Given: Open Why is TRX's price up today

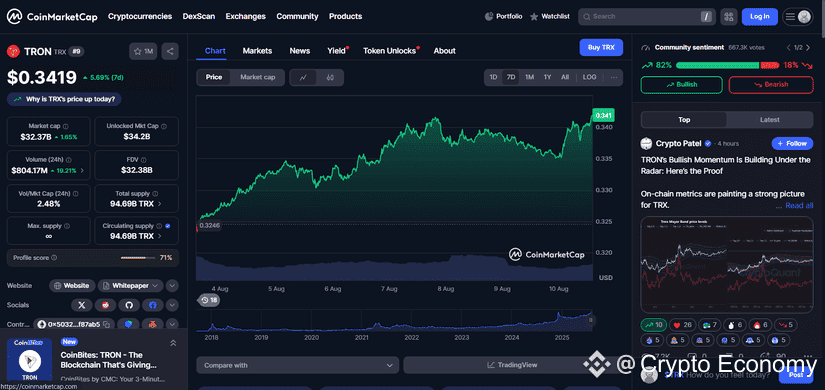Looking at the screenshot, I should tap(64, 99).
